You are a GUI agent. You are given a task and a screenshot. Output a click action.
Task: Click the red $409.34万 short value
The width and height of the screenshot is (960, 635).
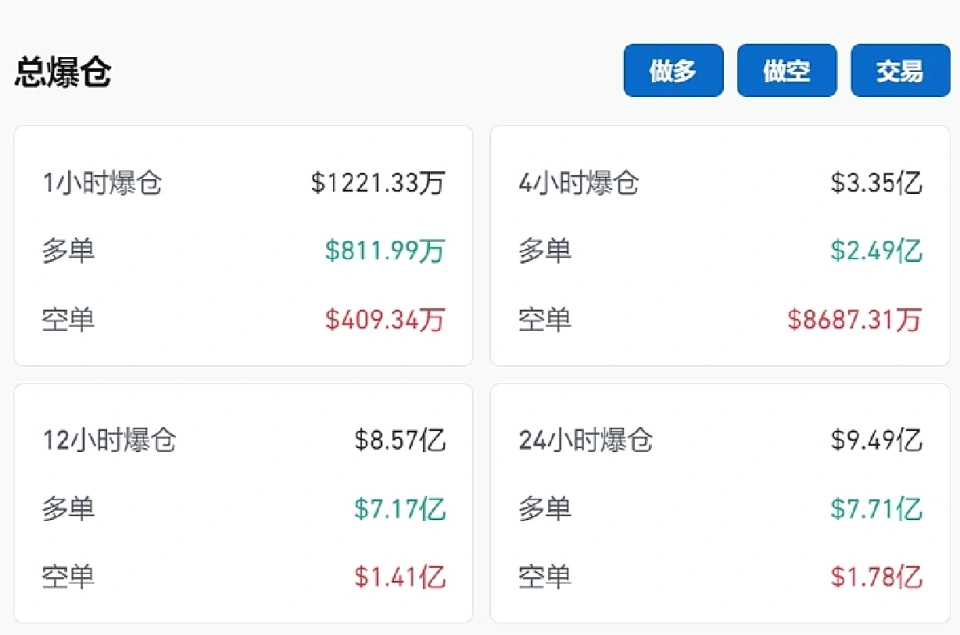[385, 320]
